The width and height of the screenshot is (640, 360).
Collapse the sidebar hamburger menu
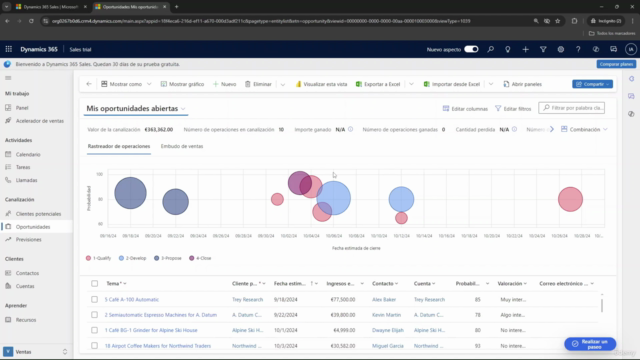pos(8,78)
